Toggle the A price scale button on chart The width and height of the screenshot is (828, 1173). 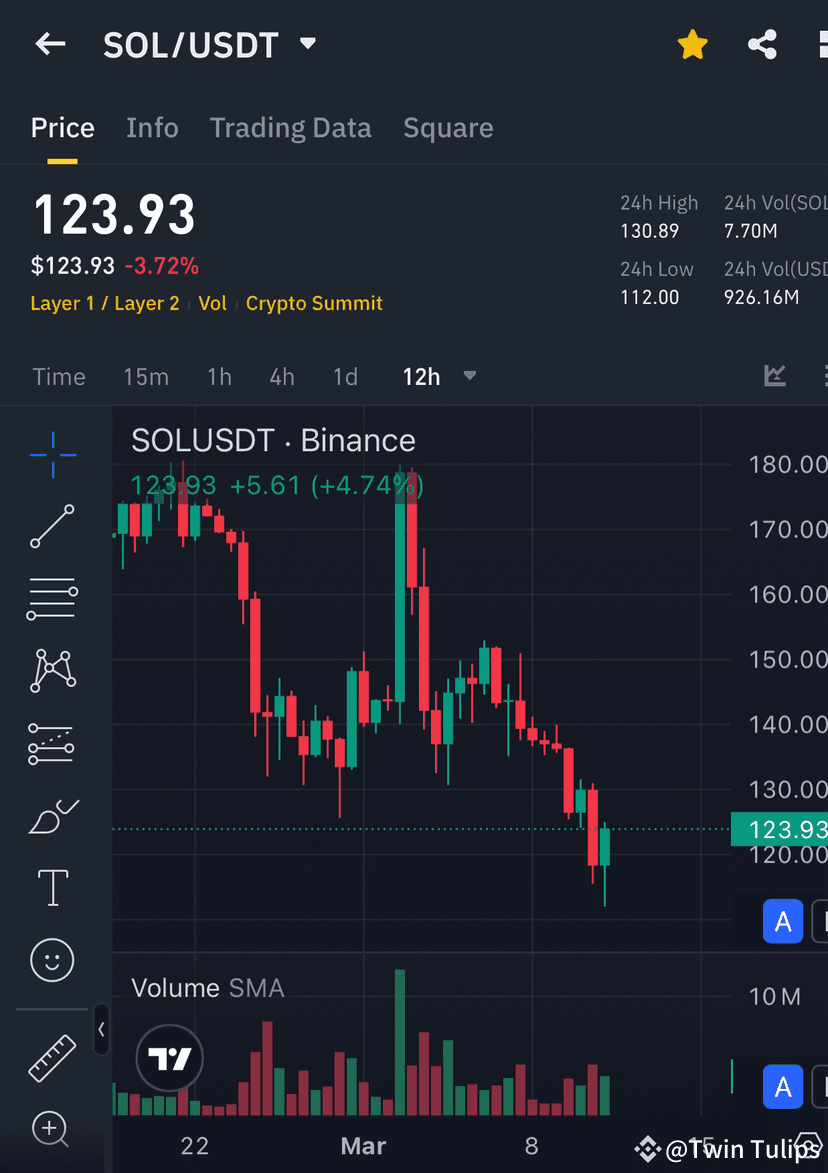tap(783, 921)
